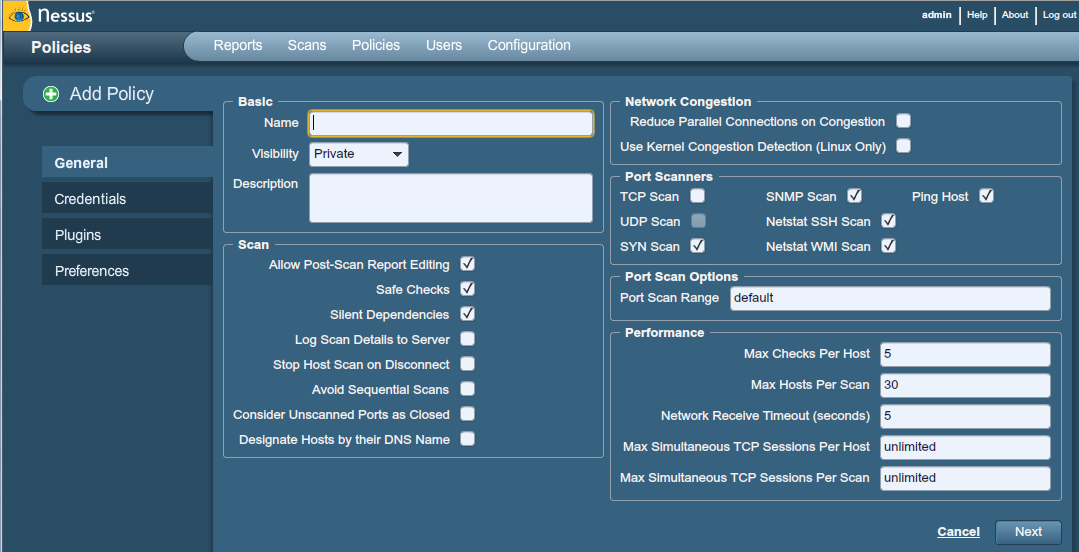Screen dimensions: 1079x552
Task: Enable Log Scan Details to Server
Action: click(x=468, y=339)
